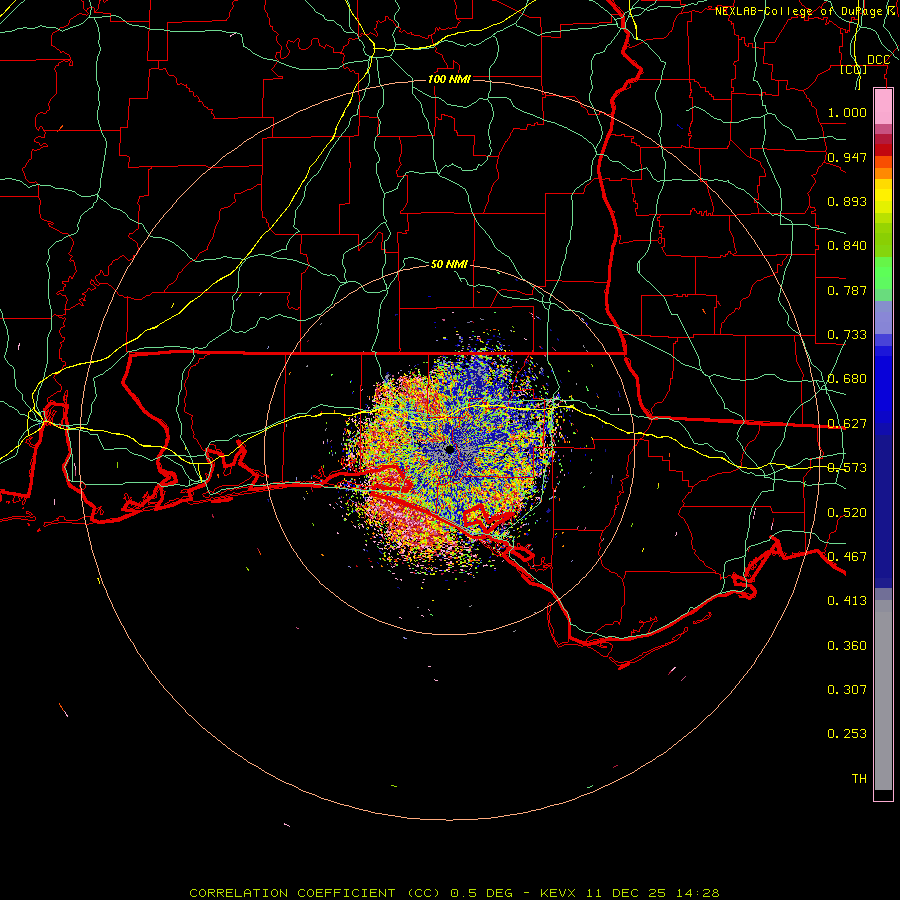Click the TH threshold label

click(x=859, y=779)
